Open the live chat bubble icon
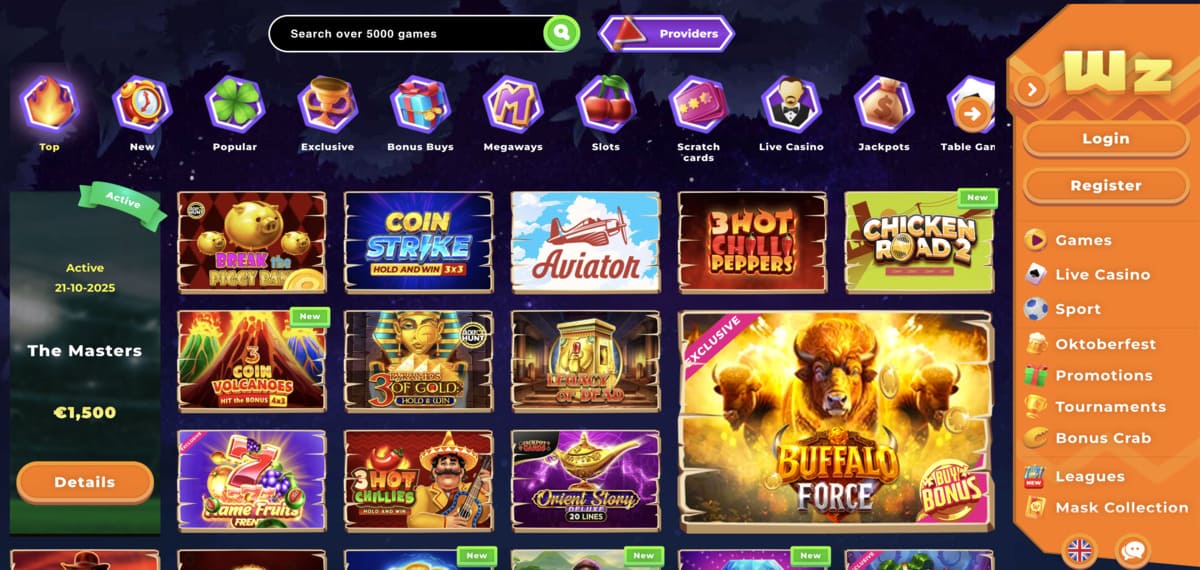The image size is (1200, 570). [x=1133, y=550]
